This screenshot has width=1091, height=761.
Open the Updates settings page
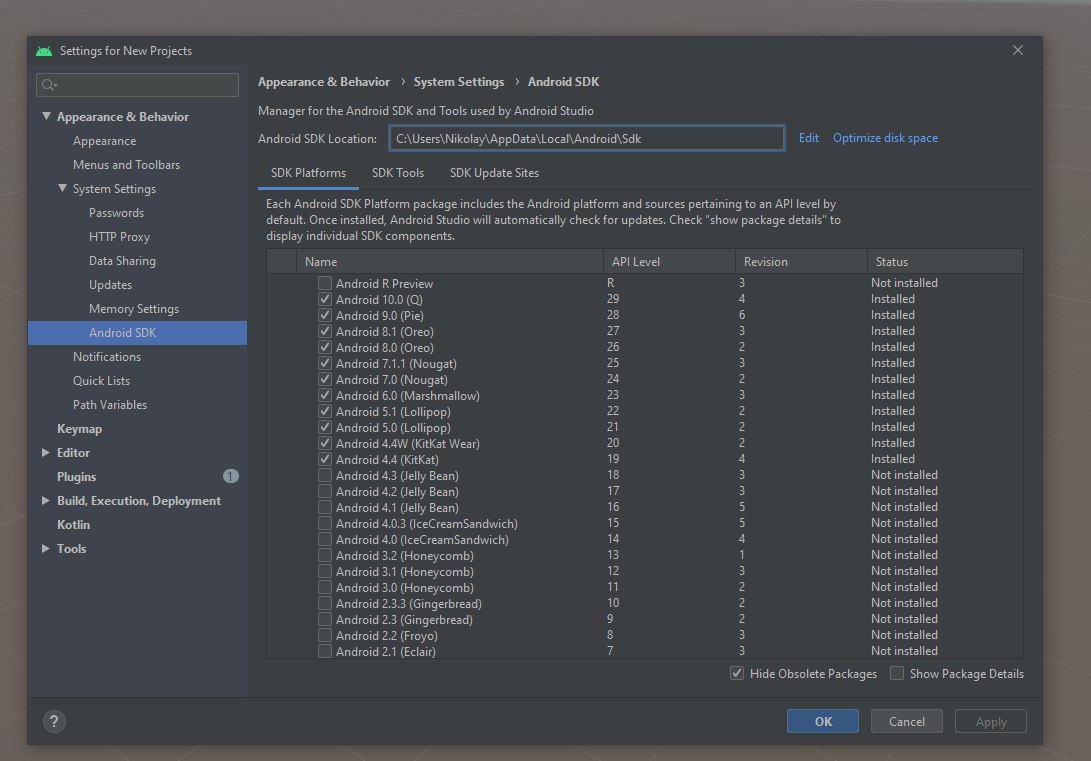pyautogui.click(x=110, y=285)
